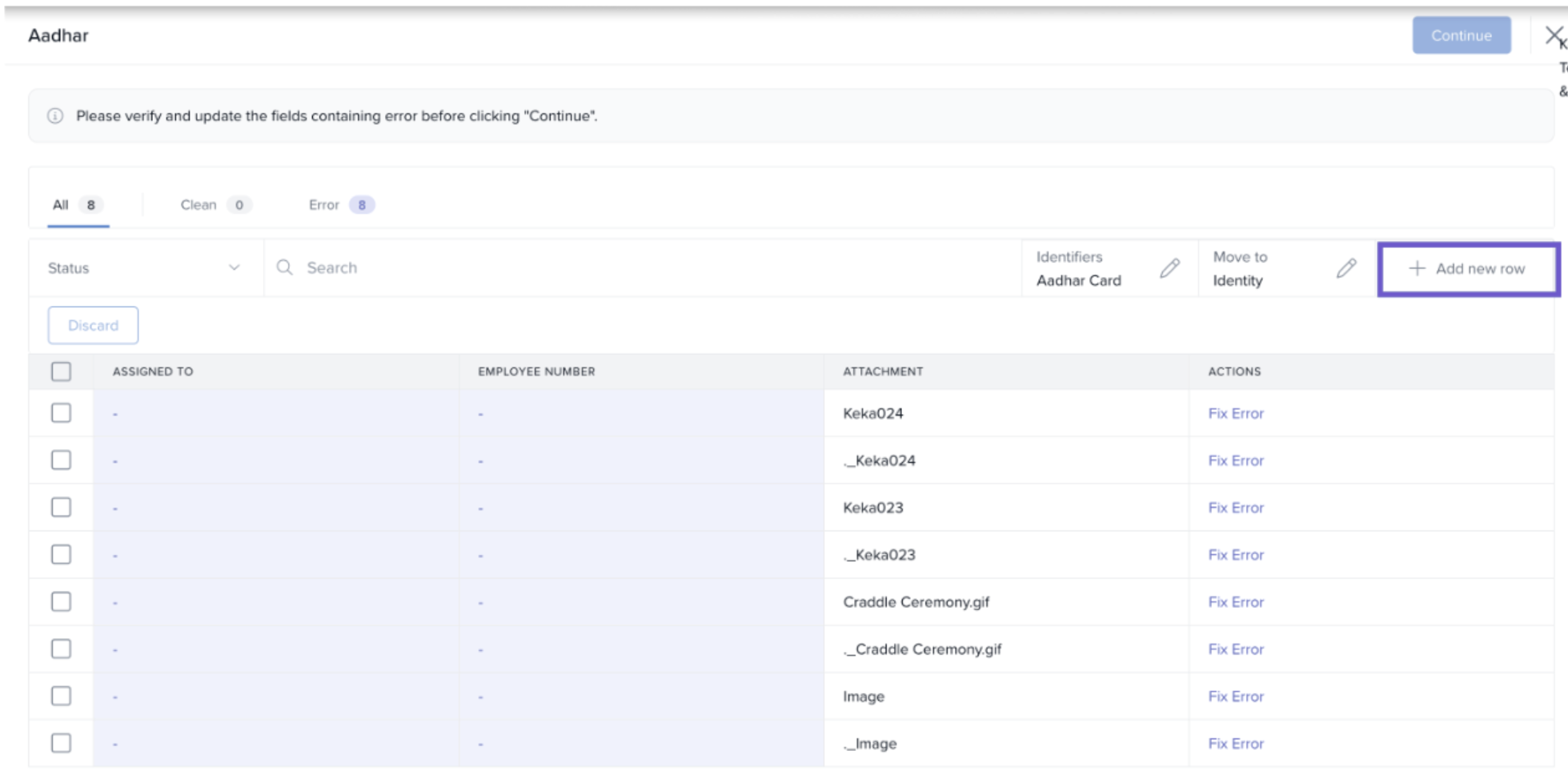
Task: Check the box for Keka024 row
Action: [x=61, y=413]
